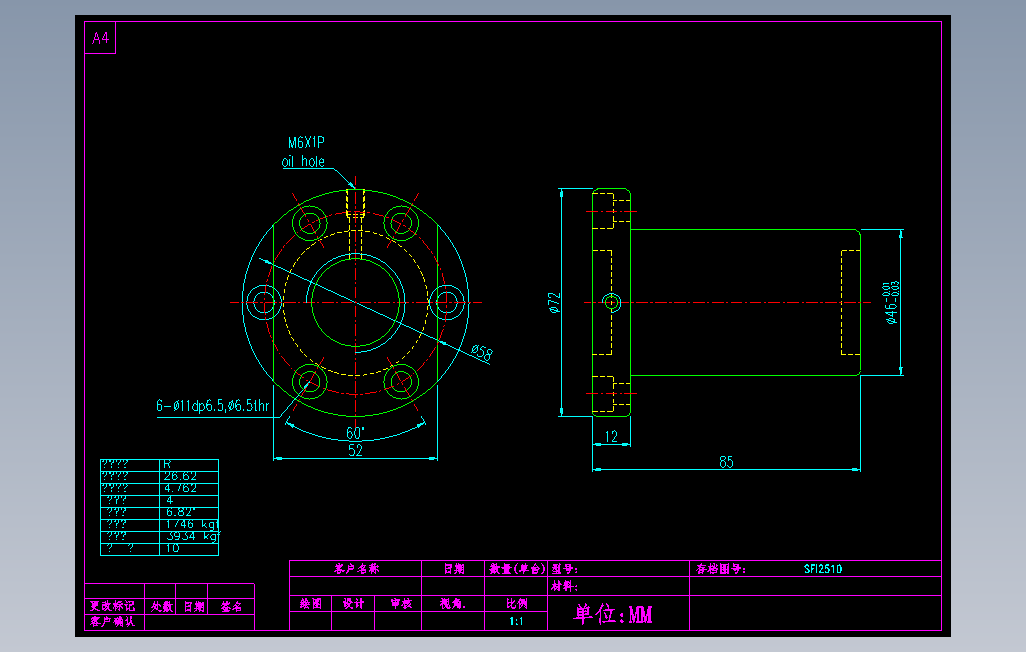
Task: Click the M6X1P thread annotation
Action: [x=306, y=142]
